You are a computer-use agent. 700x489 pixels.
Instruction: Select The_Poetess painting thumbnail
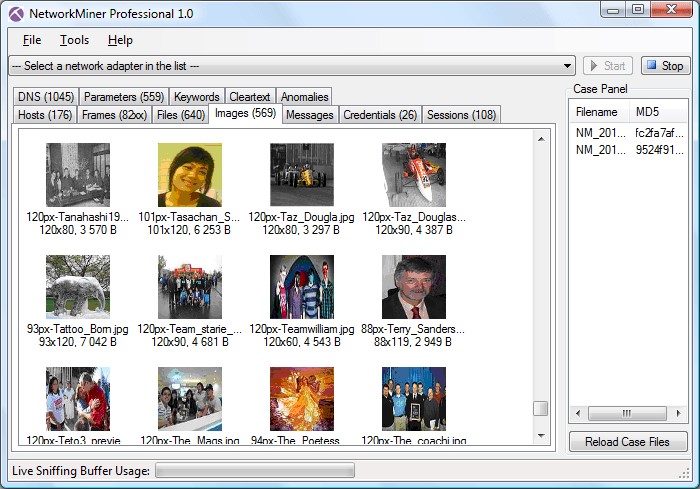(301, 398)
